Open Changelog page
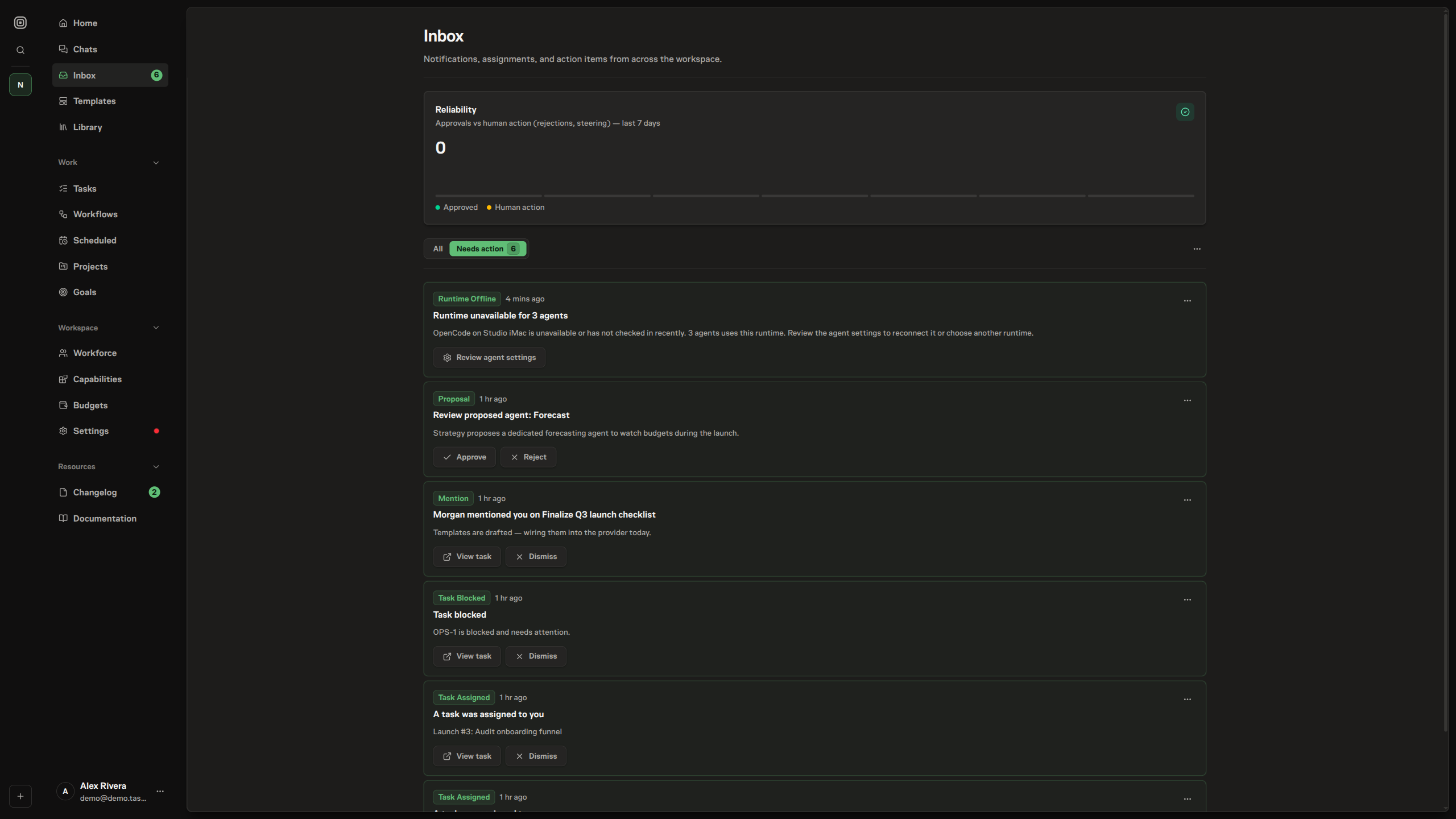Image resolution: width=1456 pixels, height=819 pixels. tap(110, 493)
